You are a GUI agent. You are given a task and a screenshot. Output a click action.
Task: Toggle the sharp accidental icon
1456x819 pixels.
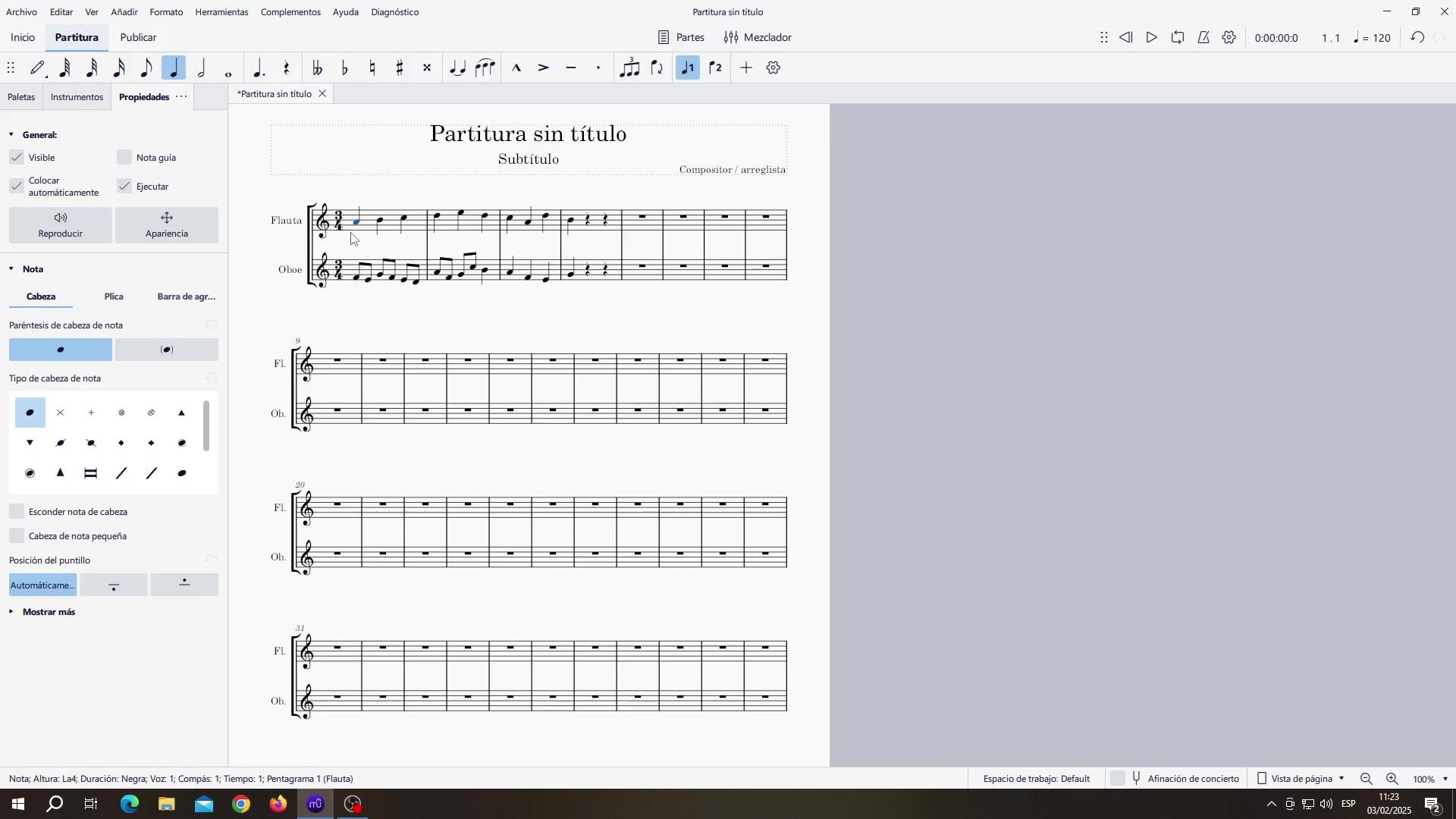[x=400, y=68]
